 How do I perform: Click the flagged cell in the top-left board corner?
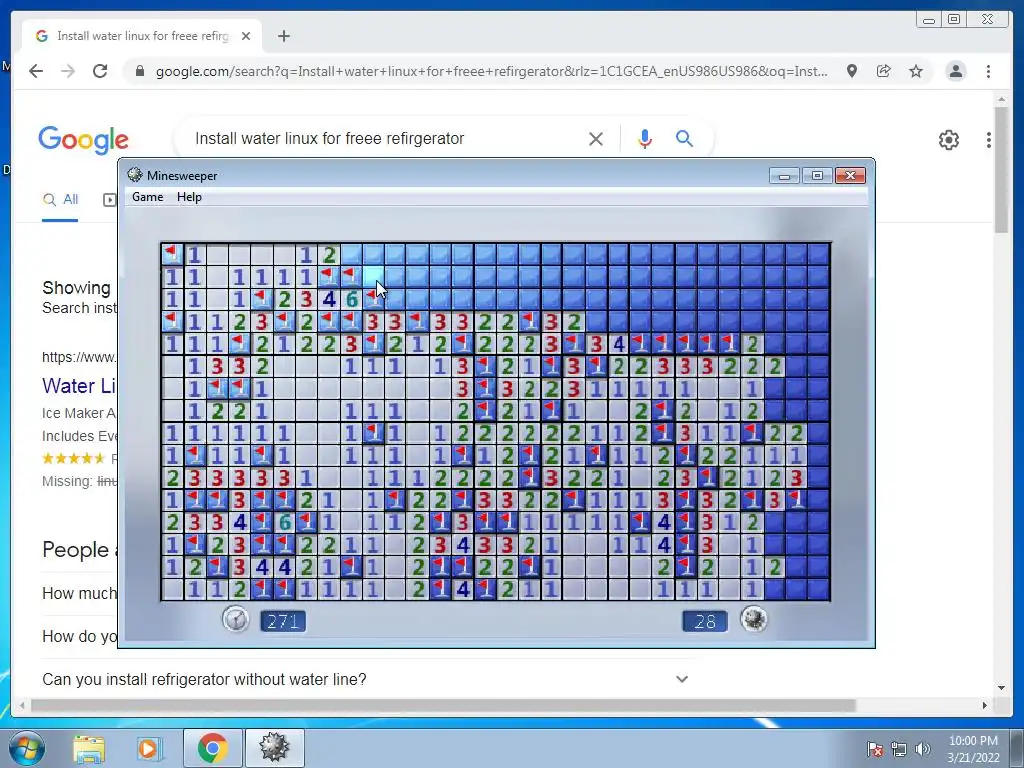point(172,254)
